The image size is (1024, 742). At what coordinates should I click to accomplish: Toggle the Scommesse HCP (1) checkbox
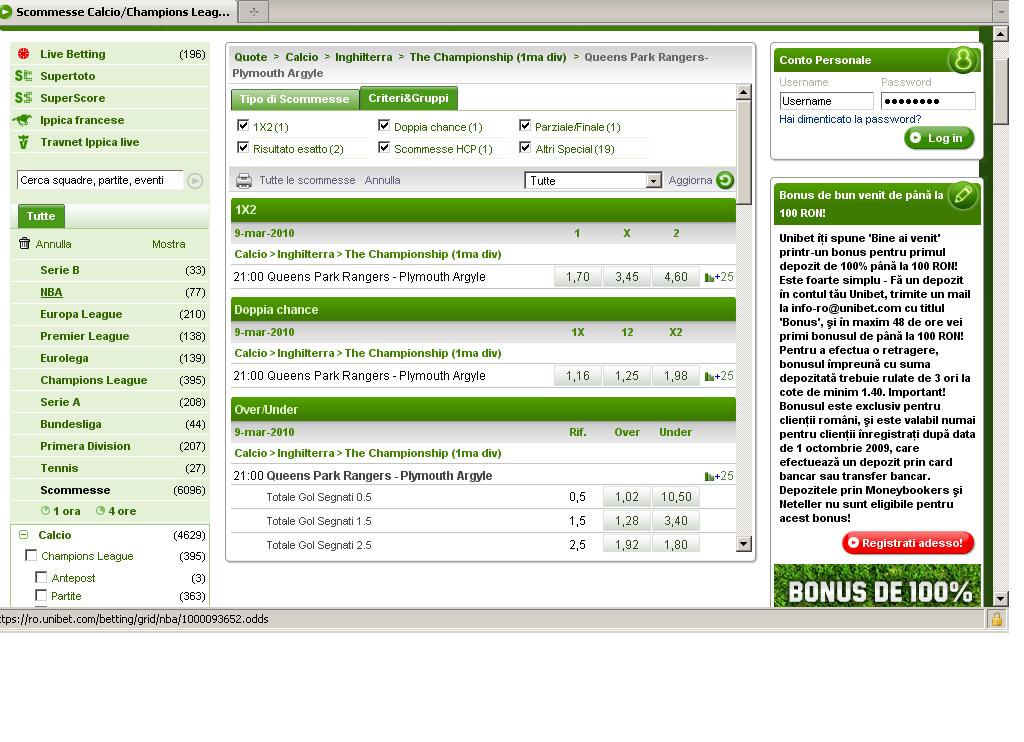[384, 147]
